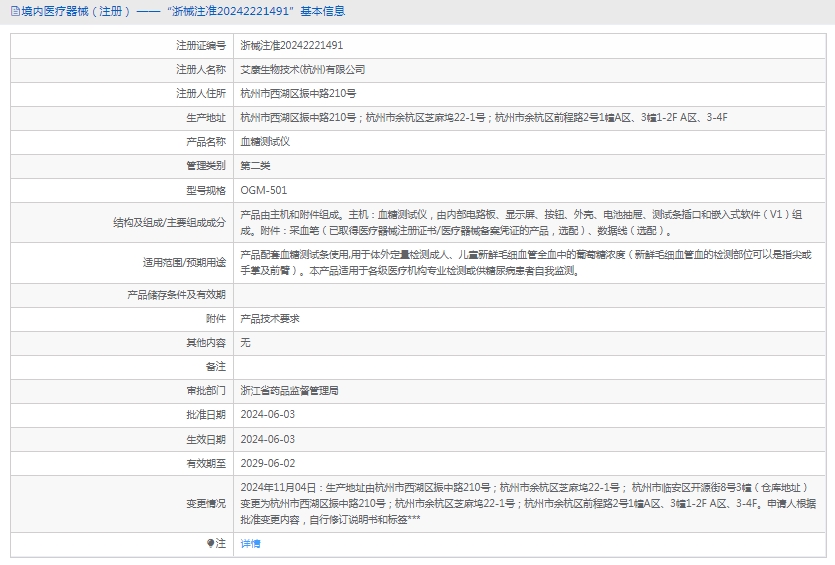835x565 pixels.
Task: Open the 详情 link in the last row
Action: (250, 543)
